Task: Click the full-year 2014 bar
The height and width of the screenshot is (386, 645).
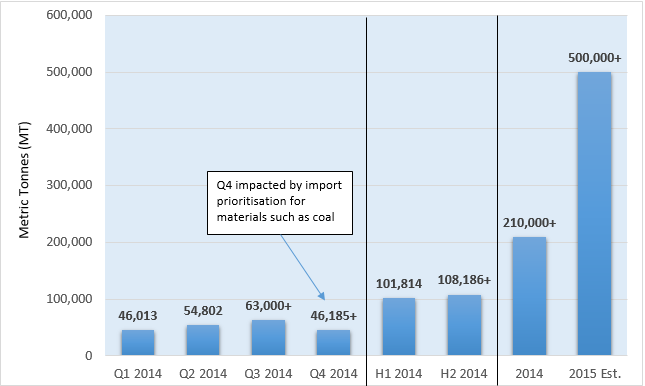Action: (529, 296)
